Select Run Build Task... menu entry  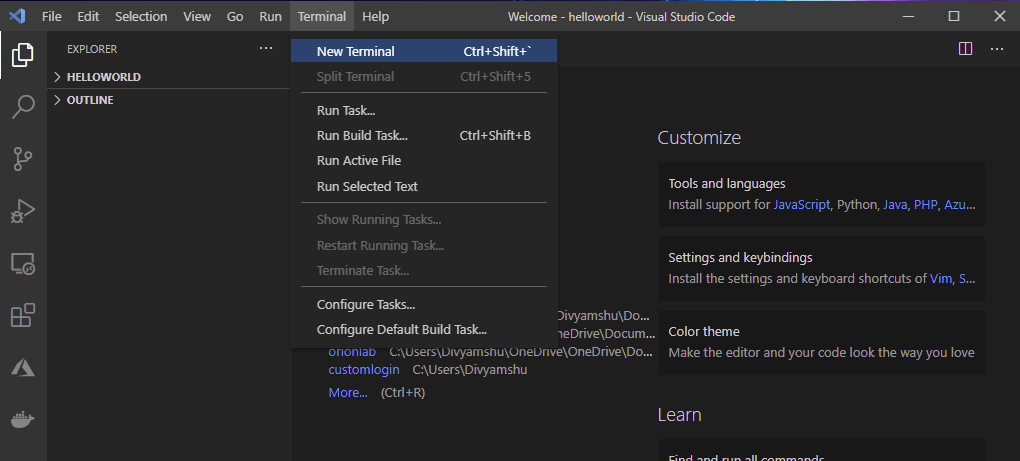pyautogui.click(x=424, y=136)
